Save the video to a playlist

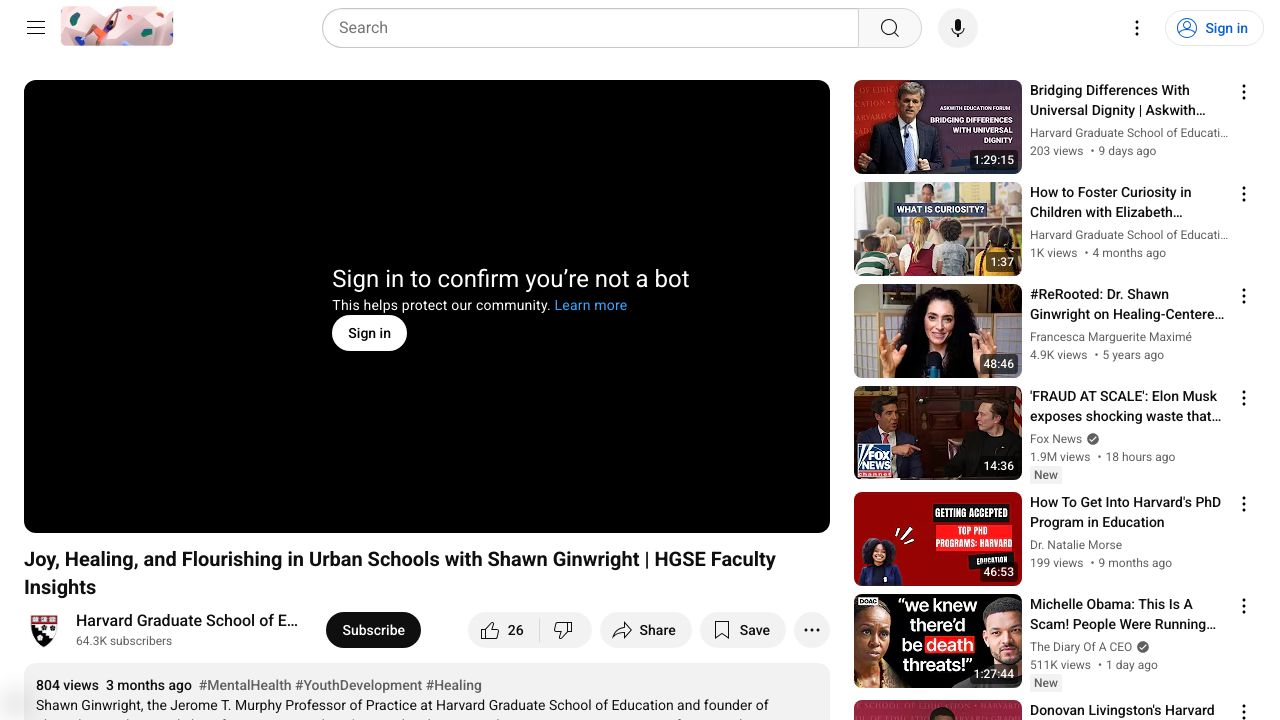tap(742, 630)
